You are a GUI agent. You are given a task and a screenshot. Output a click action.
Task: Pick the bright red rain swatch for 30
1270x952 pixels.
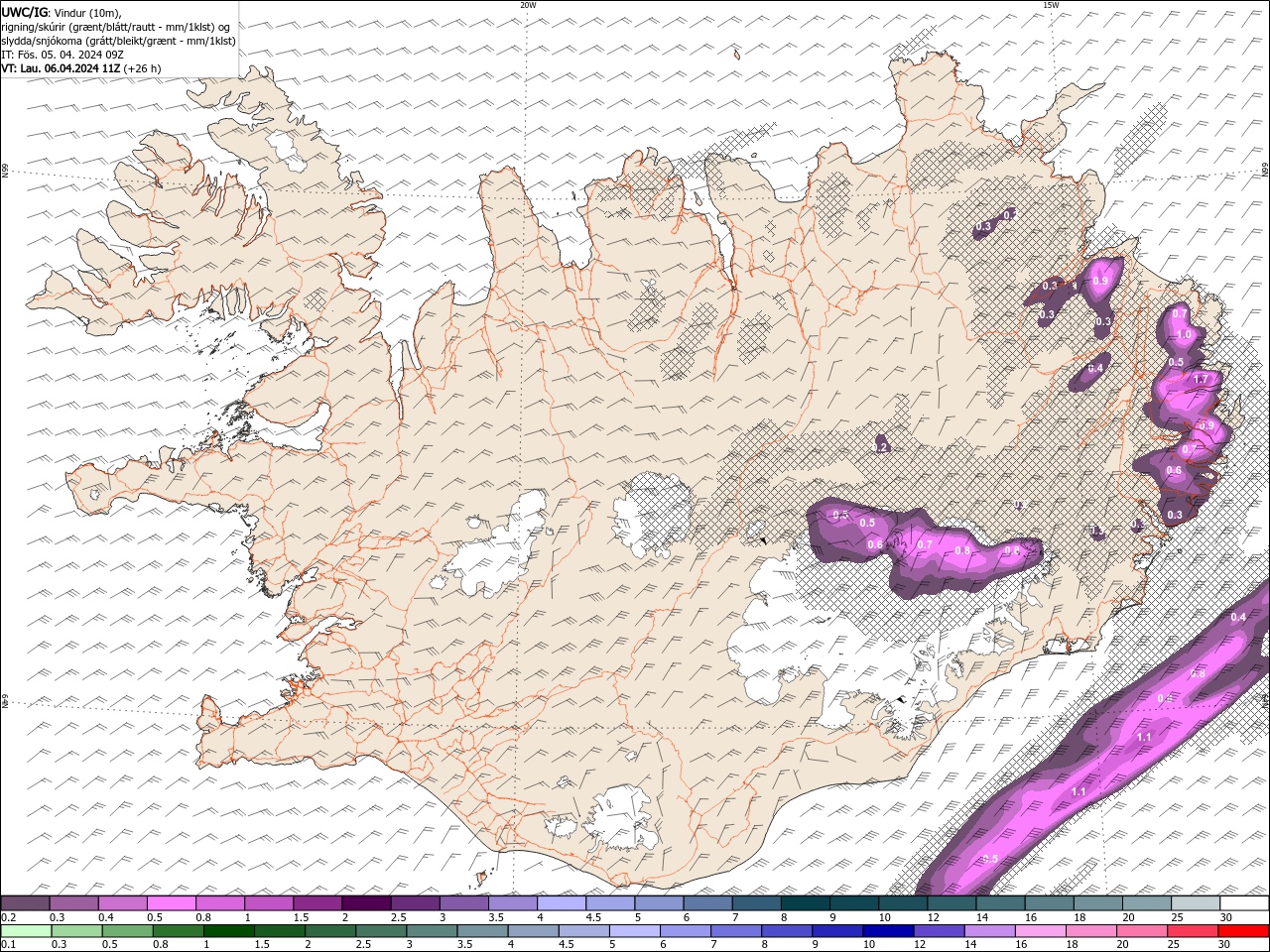(1242, 930)
